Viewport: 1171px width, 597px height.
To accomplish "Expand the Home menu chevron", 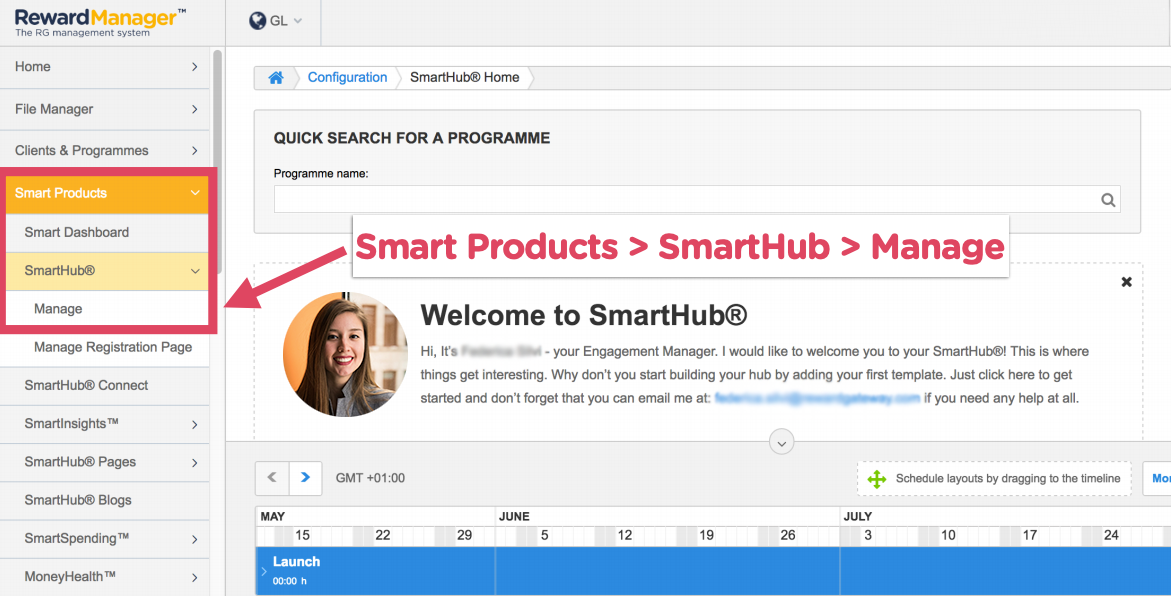I will pyautogui.click(x=195, y=66).
